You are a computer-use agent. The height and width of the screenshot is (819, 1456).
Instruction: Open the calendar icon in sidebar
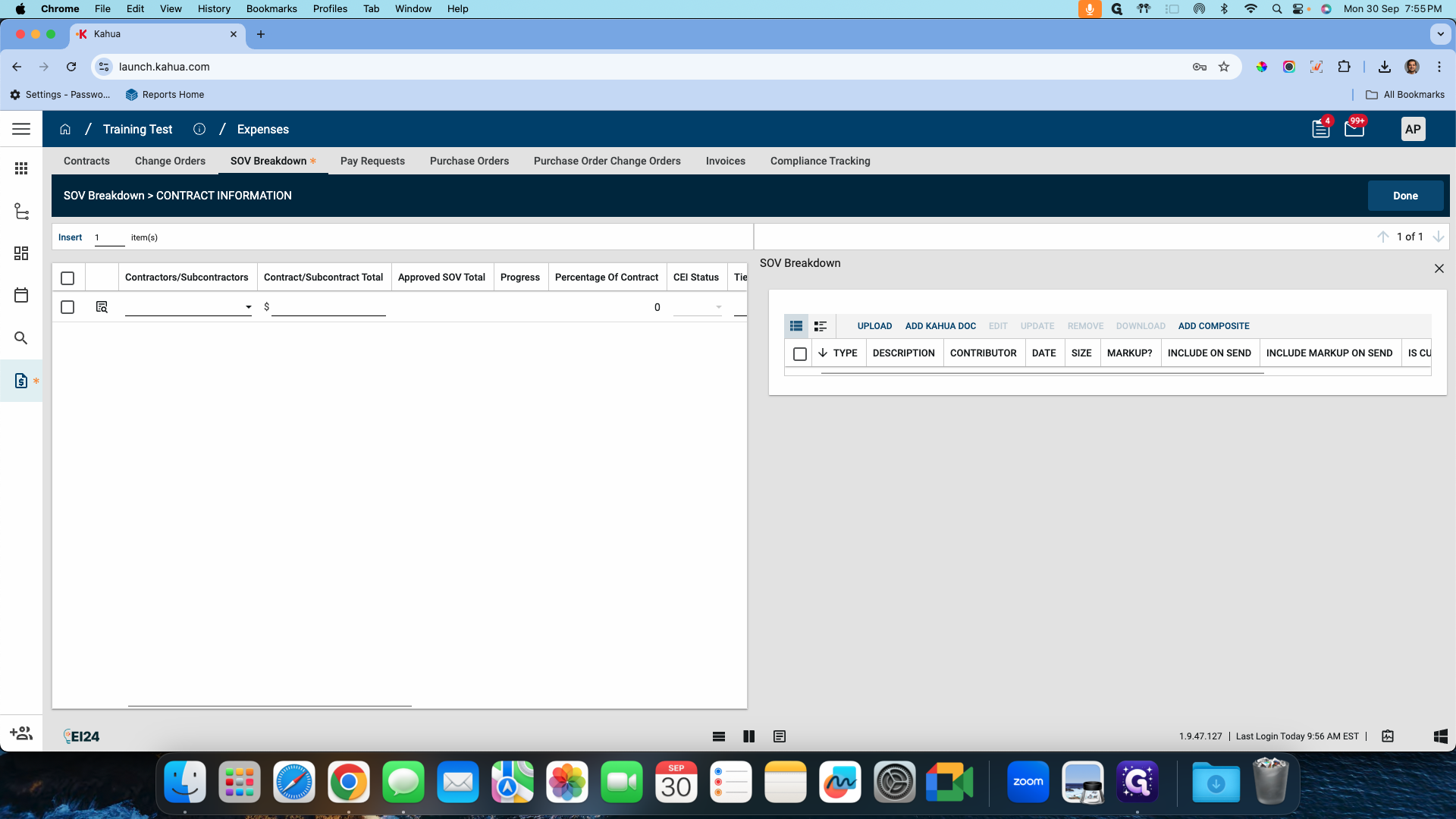click(21, 295)
